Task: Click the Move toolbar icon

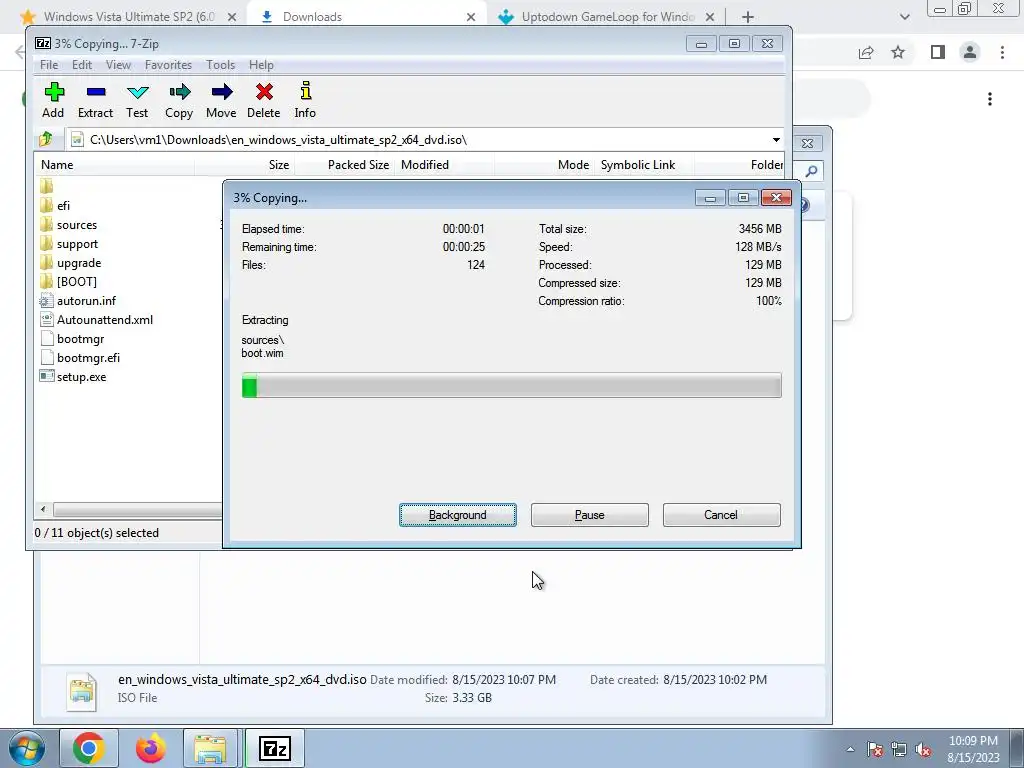Action: (x=221, y=92)
